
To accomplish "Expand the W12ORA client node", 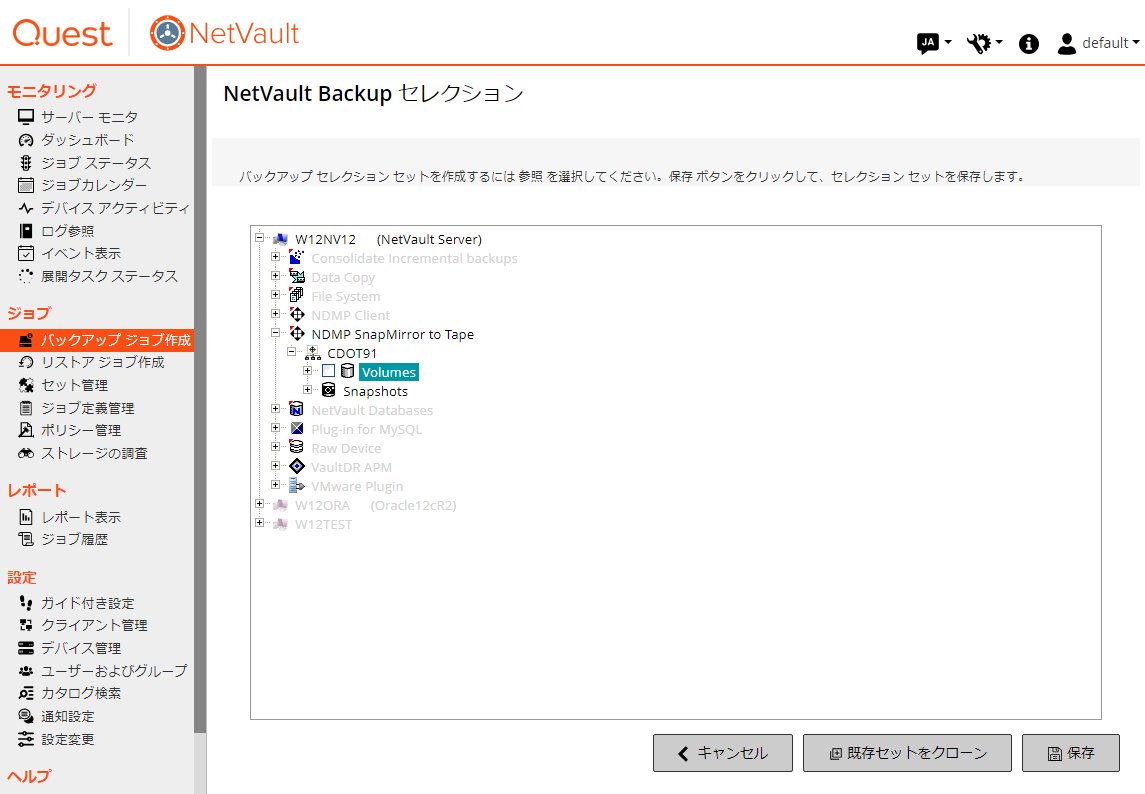I will click(259, 503).
